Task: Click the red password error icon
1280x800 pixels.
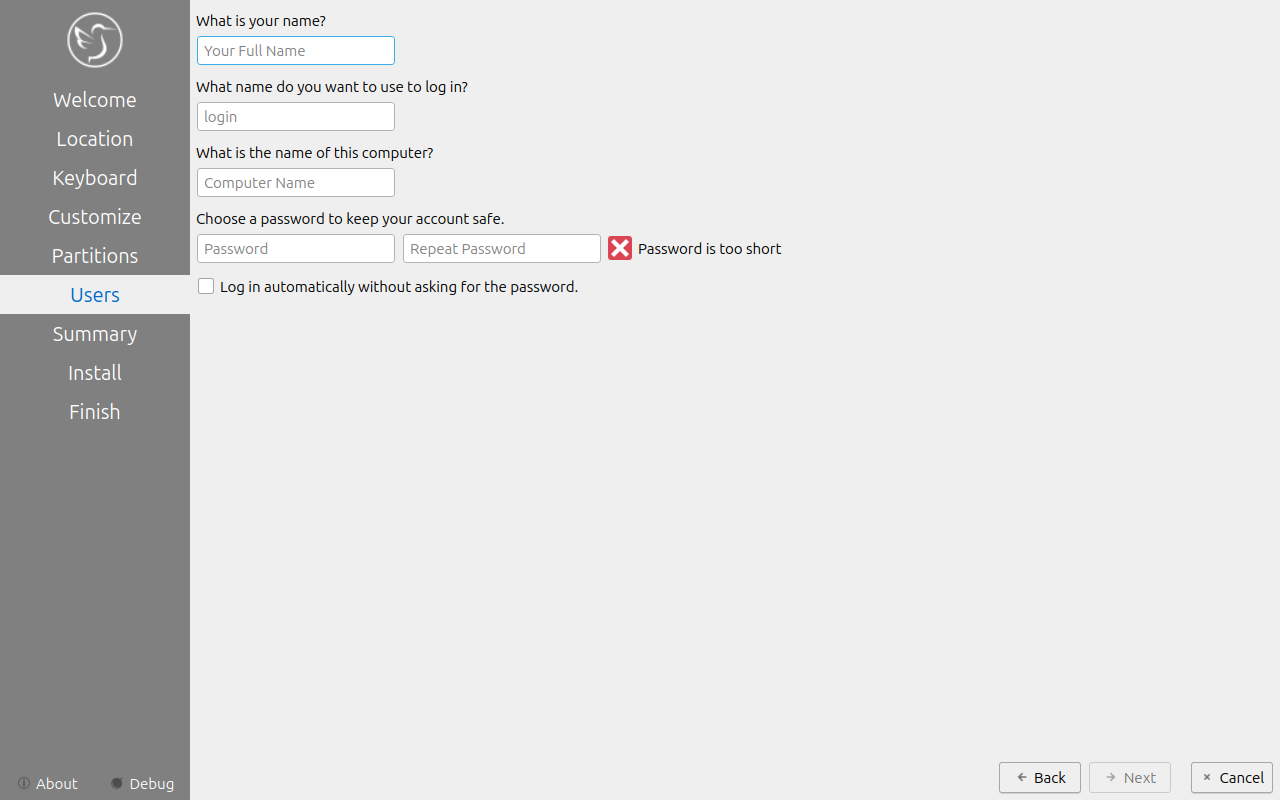Action: point(620,248)
